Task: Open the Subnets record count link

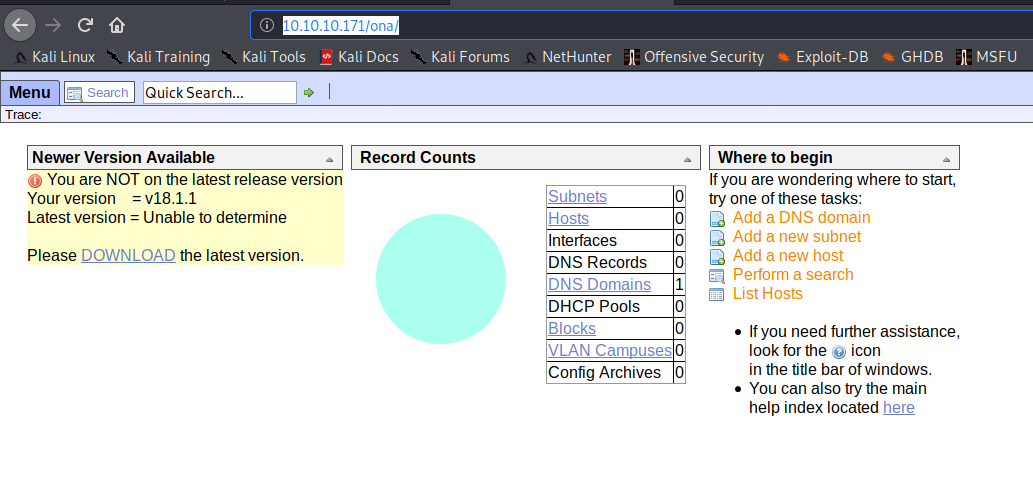Action: [x=577, y=197]
